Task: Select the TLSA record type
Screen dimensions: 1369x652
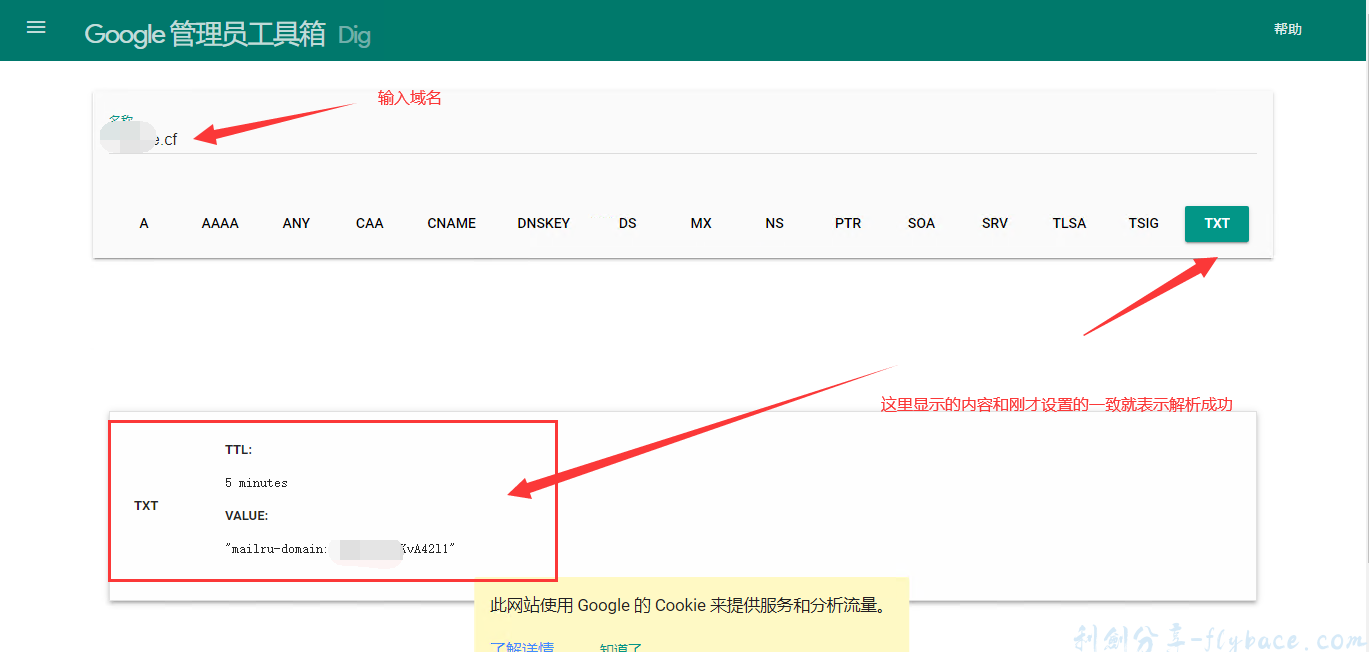Action: pos(1069,223)
